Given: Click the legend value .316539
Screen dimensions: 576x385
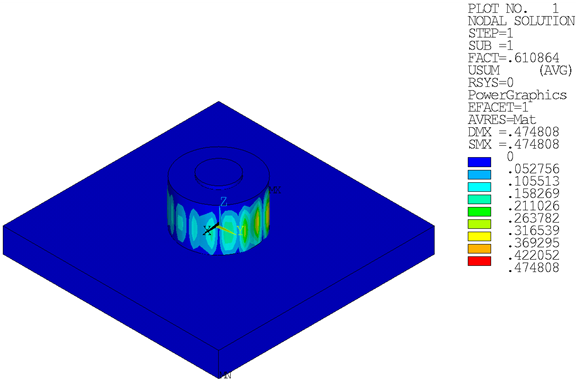Looking at the screenshot, I should click(x=533, y=231).
